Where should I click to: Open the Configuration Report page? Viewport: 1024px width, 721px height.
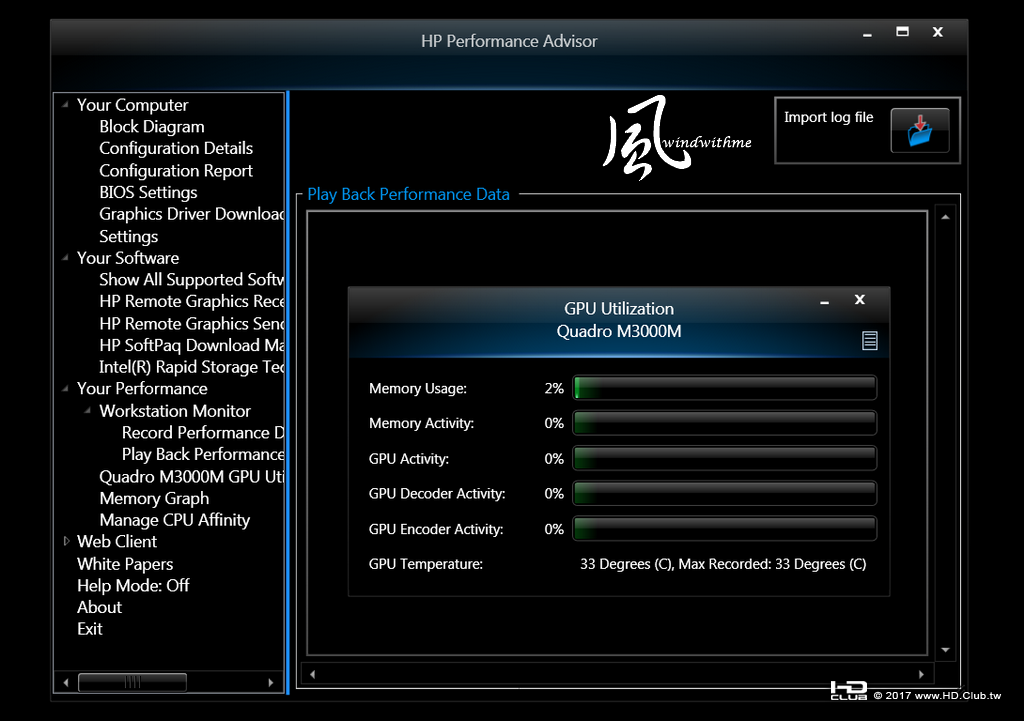tap(176, 170)
